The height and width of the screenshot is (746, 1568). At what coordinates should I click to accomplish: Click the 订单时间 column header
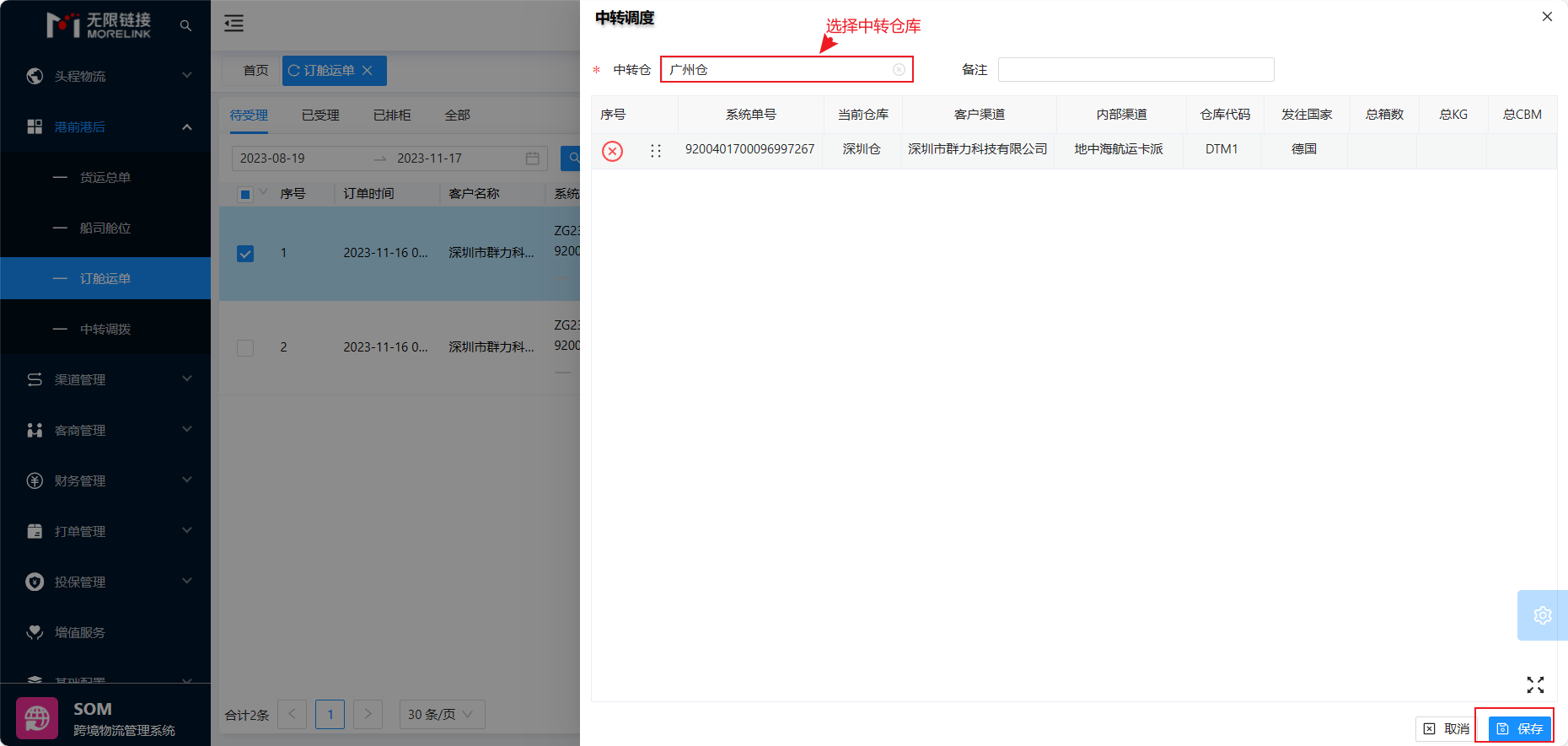(x=368, y=194)
